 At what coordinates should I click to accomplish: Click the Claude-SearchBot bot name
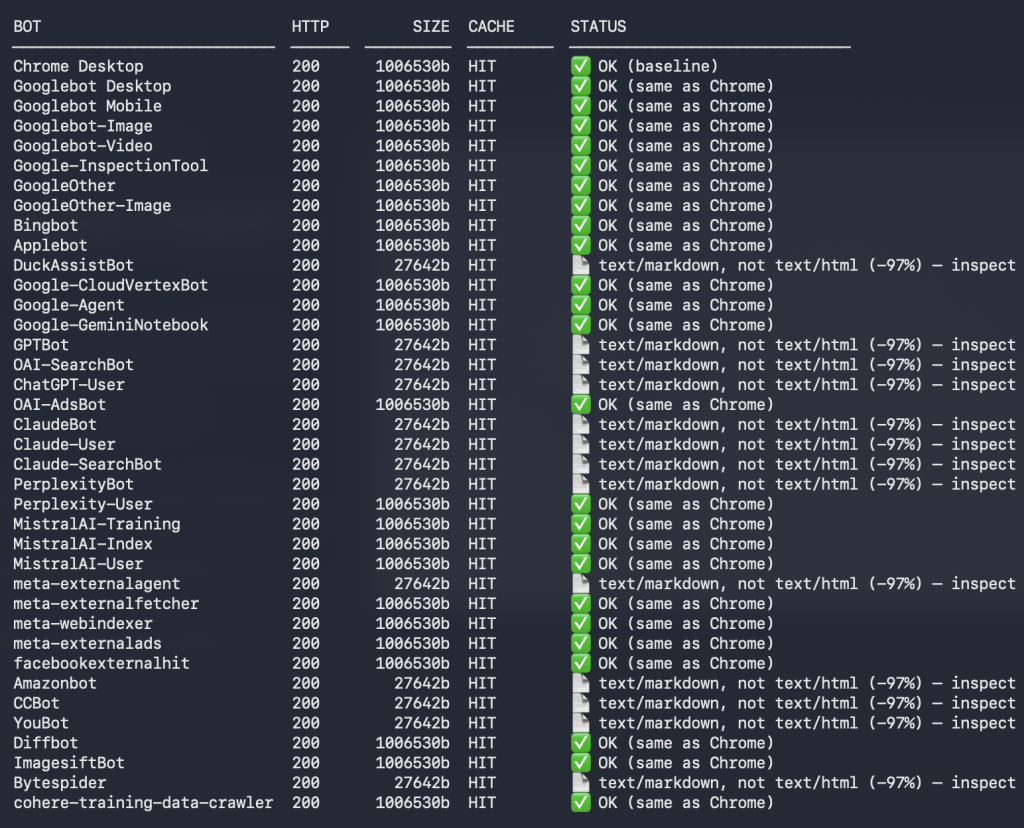tap(88, 464)
